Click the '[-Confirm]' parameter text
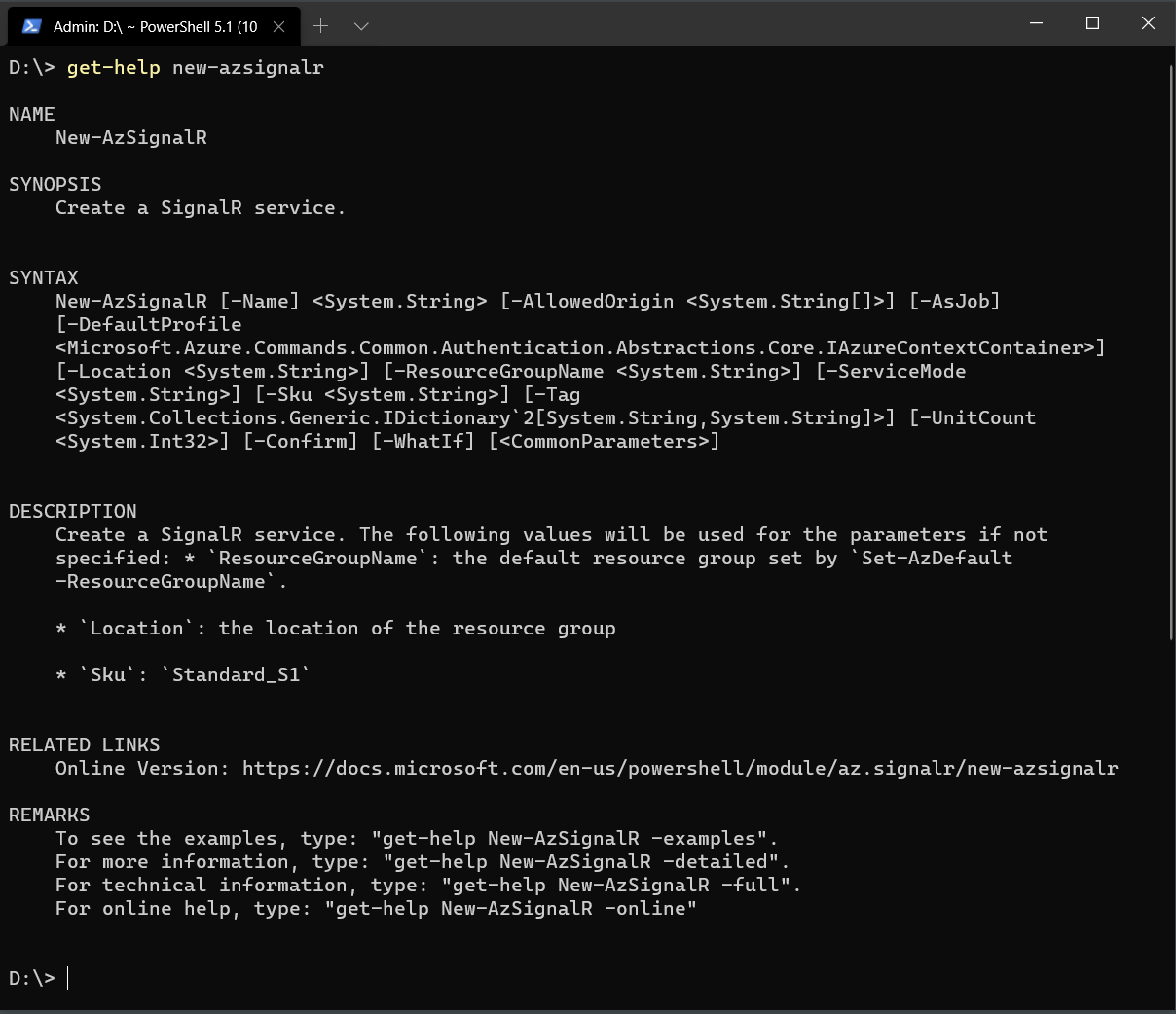Image resolution: width=1176 pixels, height=1014 pixels. [301, 441]
